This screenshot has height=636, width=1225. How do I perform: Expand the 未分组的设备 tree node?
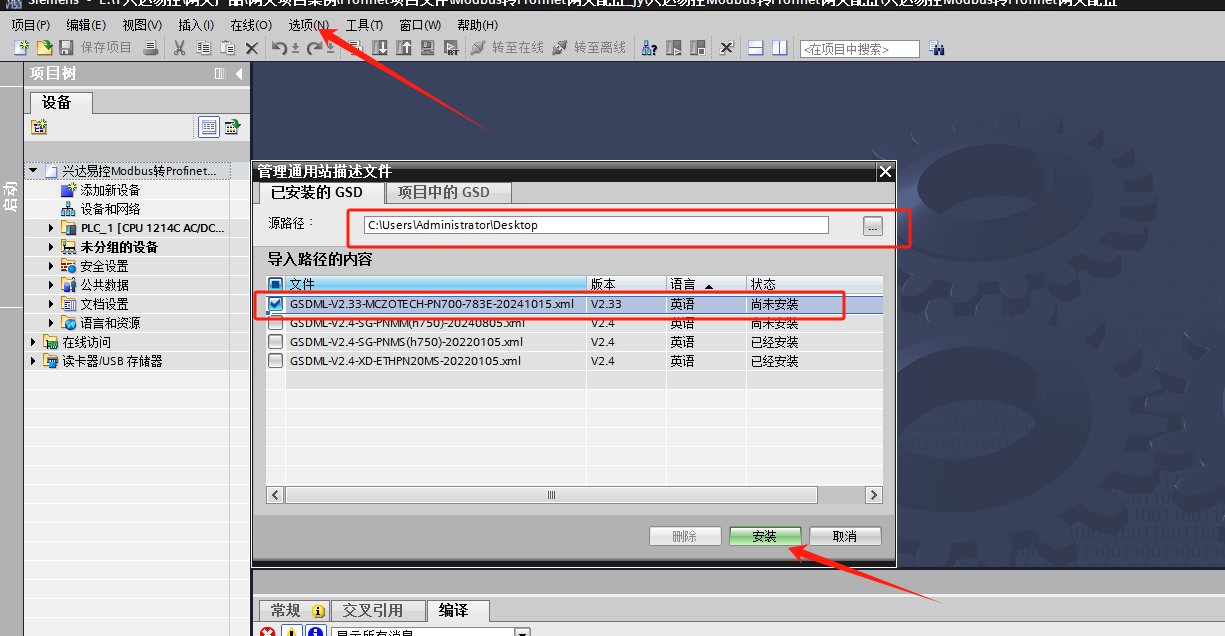click(x=52, y=247)
